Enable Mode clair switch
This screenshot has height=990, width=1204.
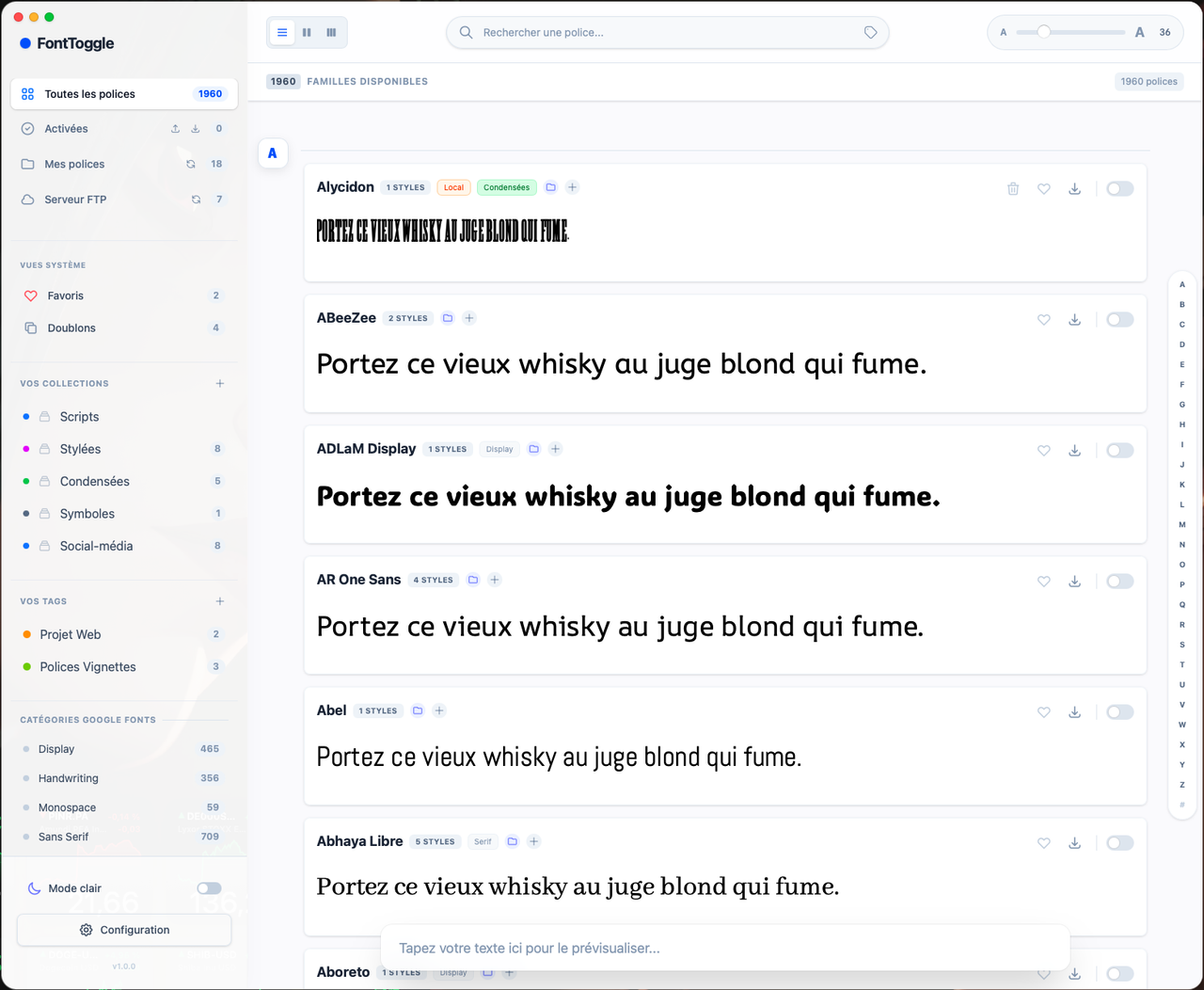click(209, 887)
